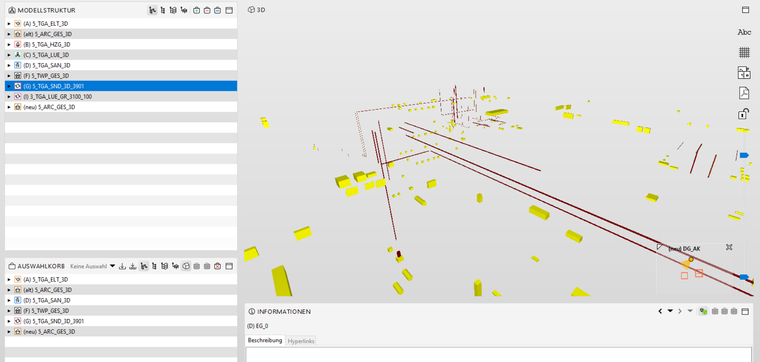Click the AUSWAHLKORB basket header icon

pos(12,266)
